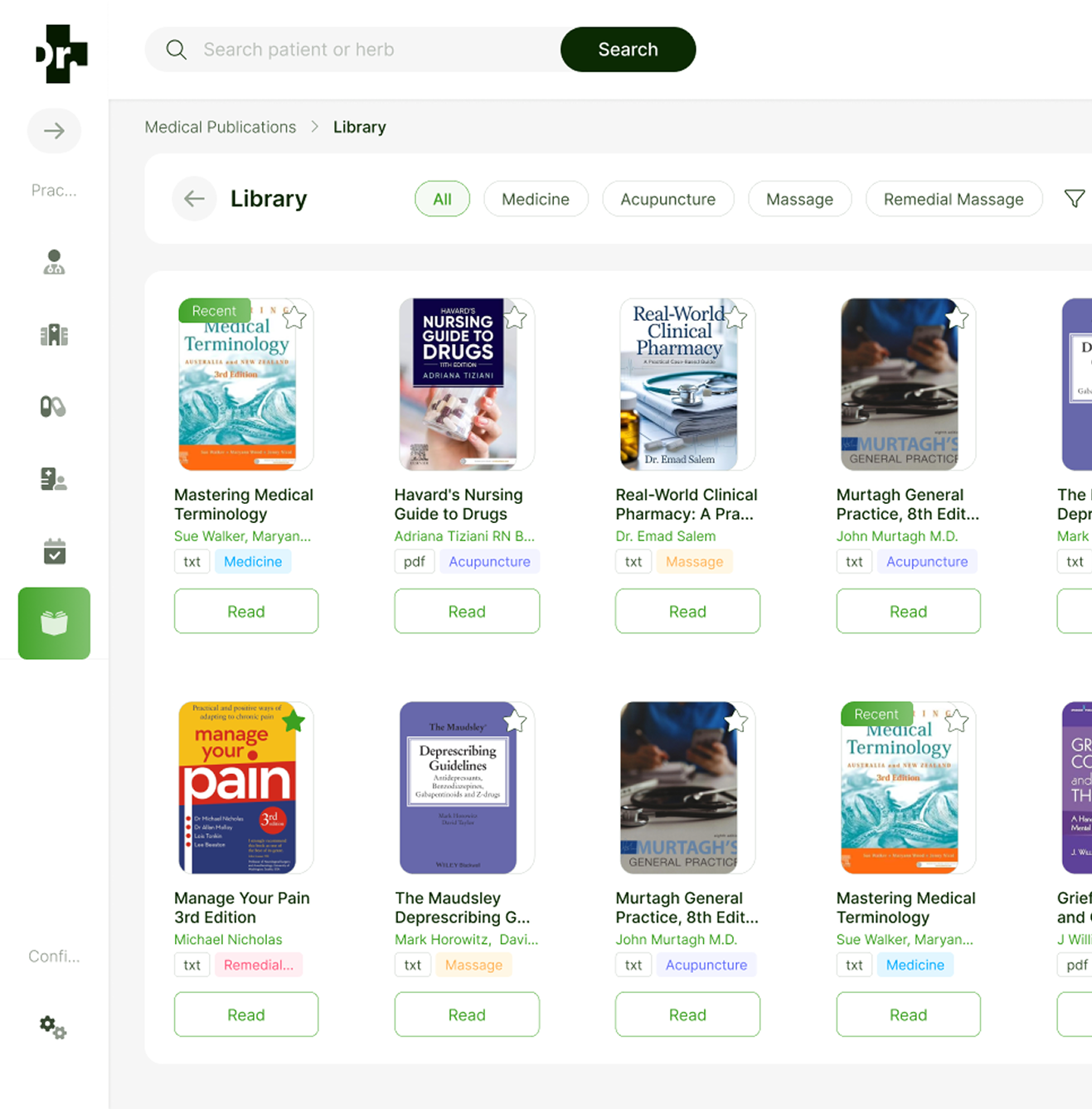Go back with Library arrow button
The width and height of the screenshot is (1092, 1109).
[194, 199]
